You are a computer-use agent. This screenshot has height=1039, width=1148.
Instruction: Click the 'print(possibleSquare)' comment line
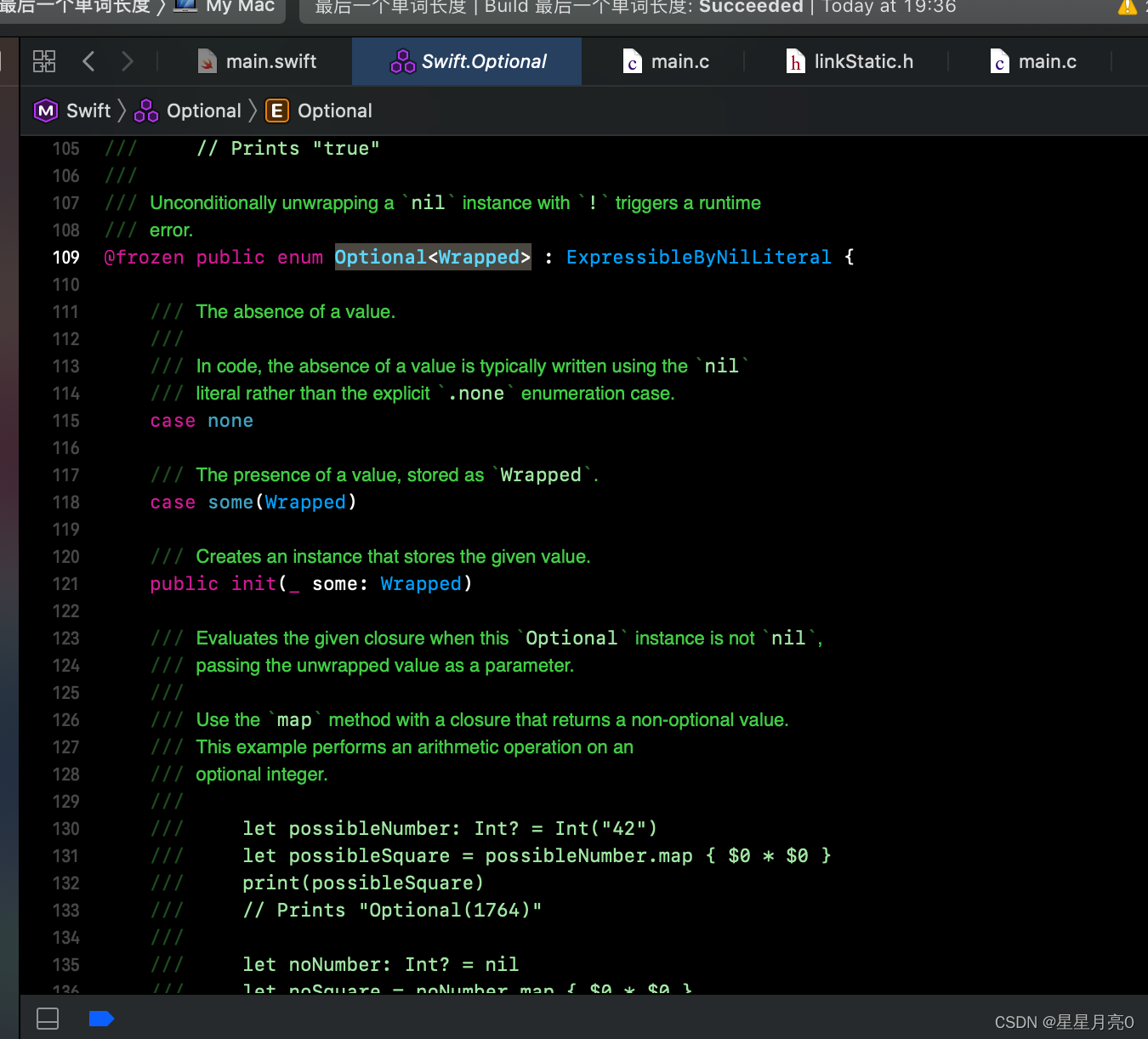coord(363,883)
